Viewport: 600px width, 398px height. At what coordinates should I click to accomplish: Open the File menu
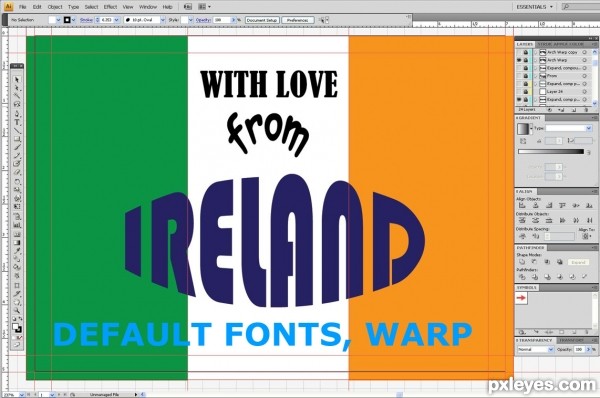tap(23, 7)
